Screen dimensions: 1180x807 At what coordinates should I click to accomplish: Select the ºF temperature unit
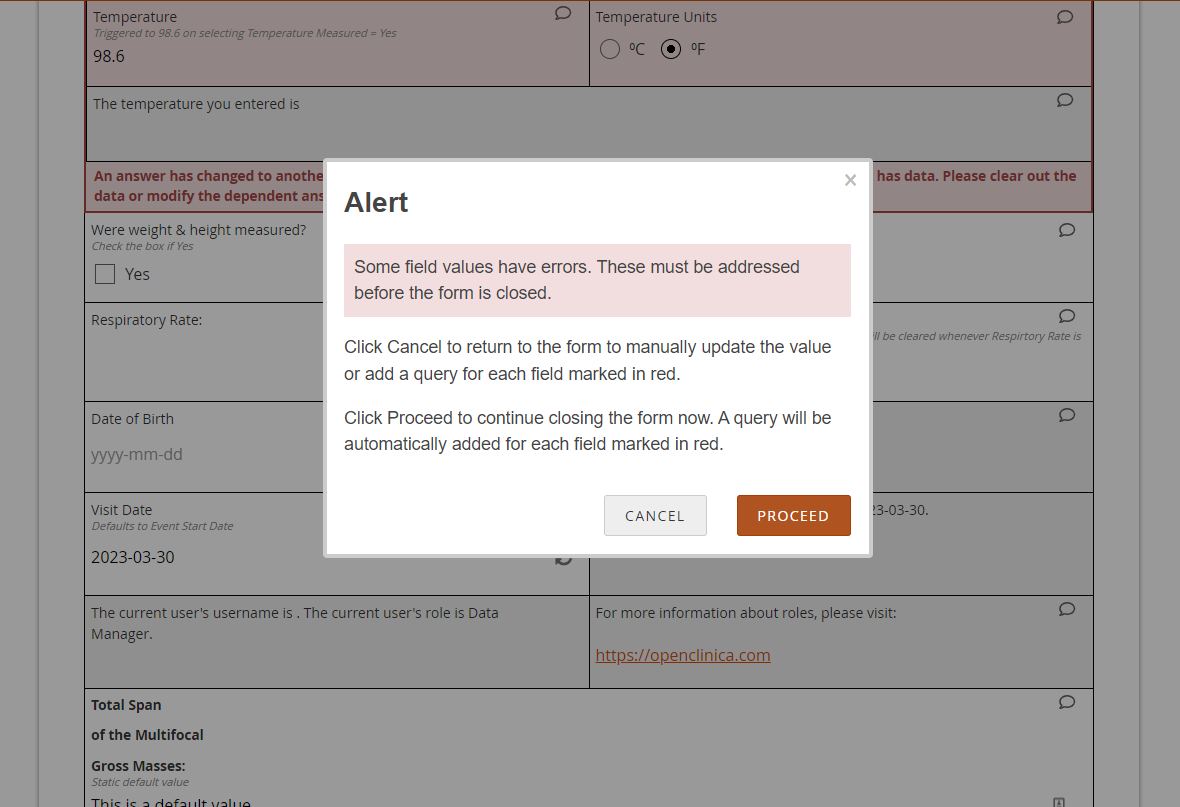click(671, 48)
